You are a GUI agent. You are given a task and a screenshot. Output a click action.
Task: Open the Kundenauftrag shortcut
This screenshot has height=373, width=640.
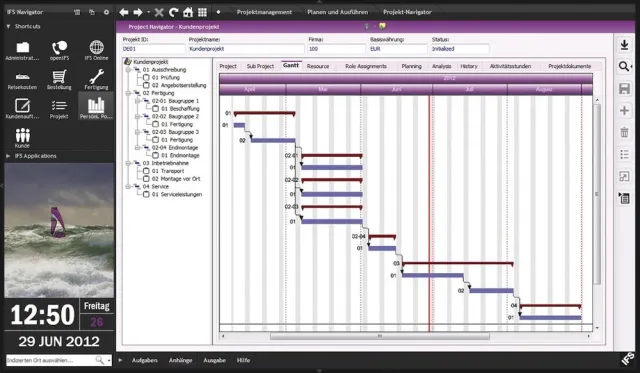pyautogui.click(x=22, y=109)
